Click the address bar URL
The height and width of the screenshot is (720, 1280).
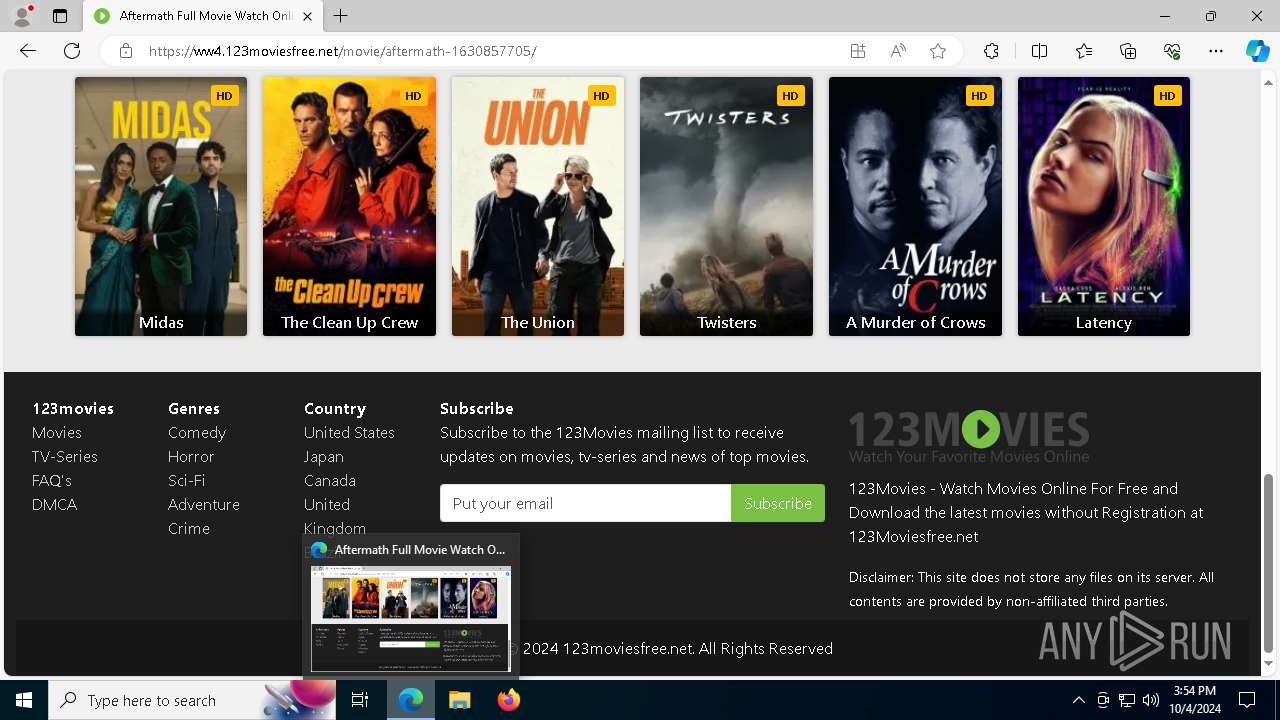tap(343, 51)
